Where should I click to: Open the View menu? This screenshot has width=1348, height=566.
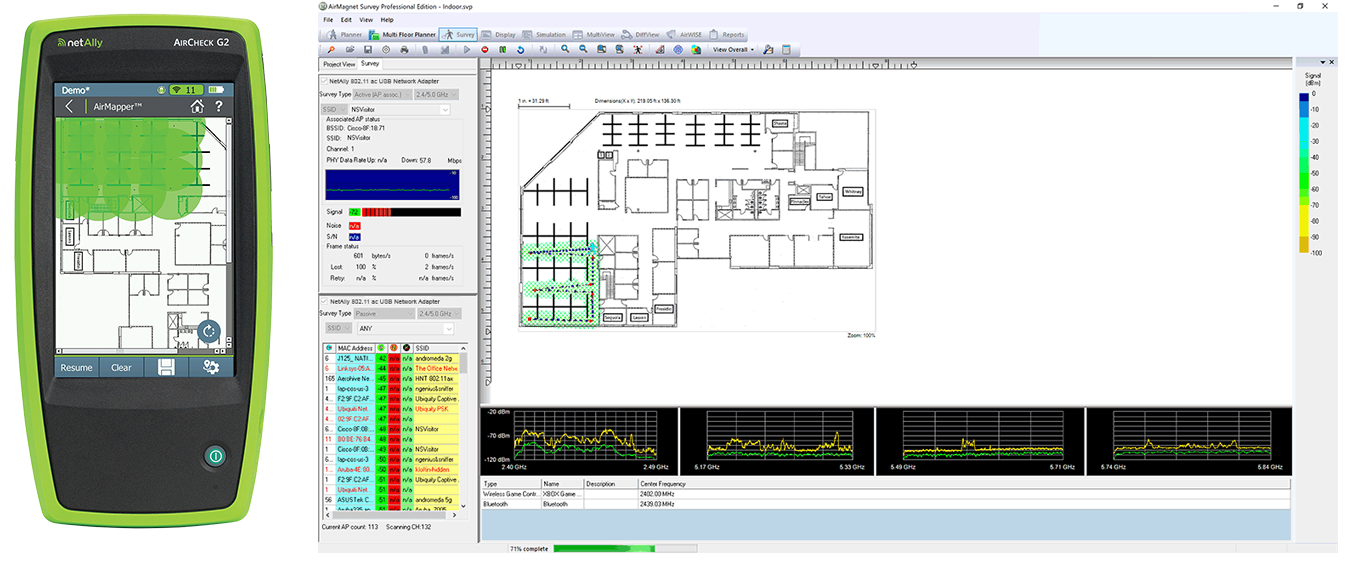point(366,19)
